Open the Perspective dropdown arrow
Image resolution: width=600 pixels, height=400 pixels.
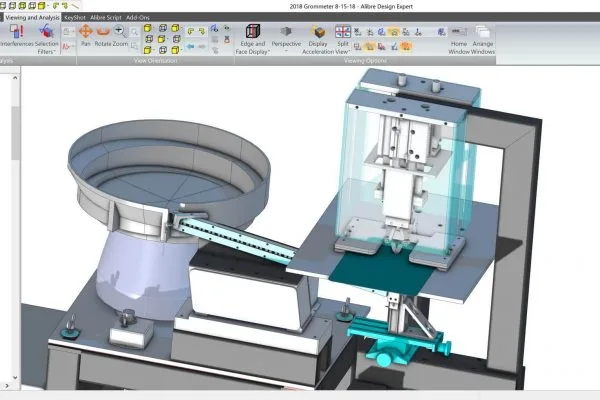tap(286, 51)
